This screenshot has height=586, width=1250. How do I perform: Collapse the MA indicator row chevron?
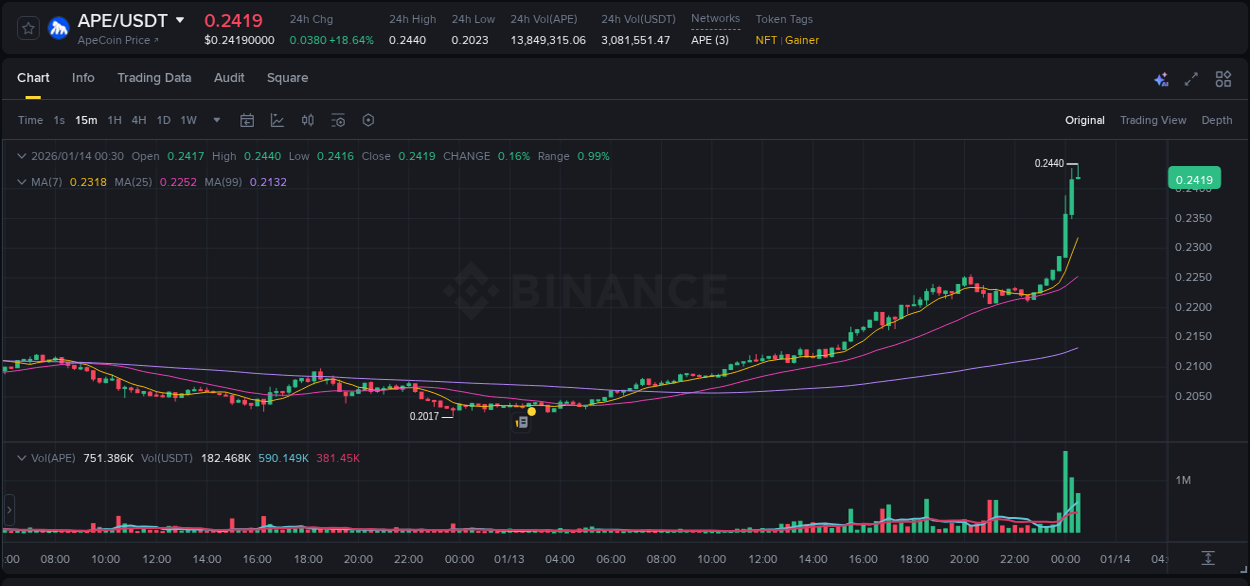22,183
